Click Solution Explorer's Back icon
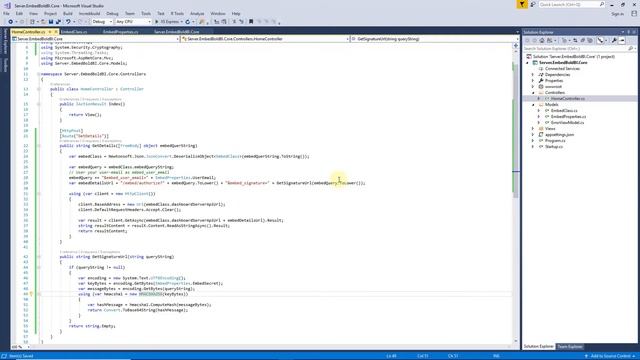 point(527,40)
